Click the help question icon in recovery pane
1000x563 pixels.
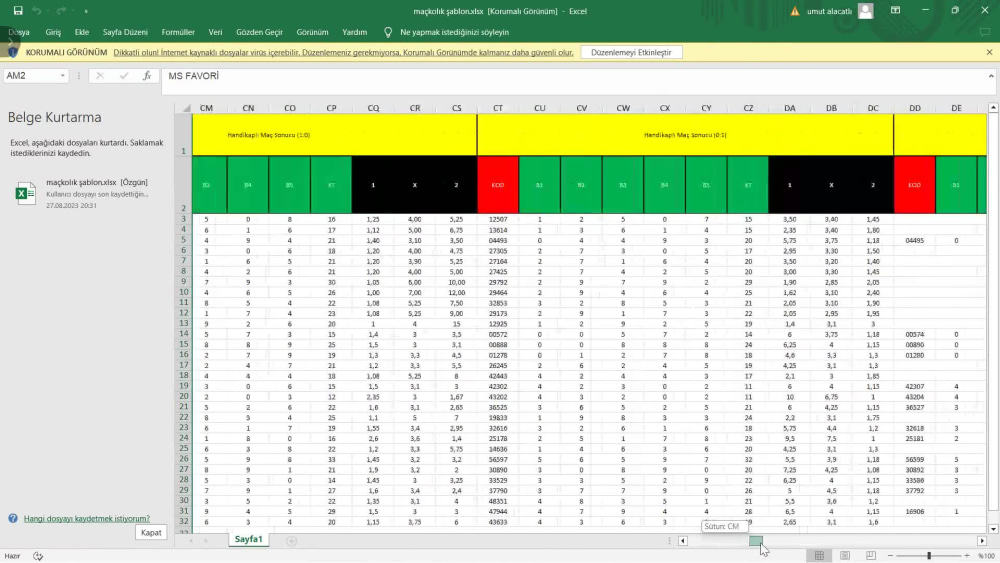pos(13,518)
